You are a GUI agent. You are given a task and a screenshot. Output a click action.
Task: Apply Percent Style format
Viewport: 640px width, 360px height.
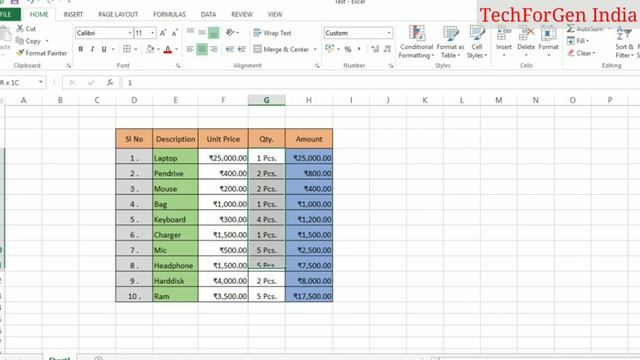pos(348,49)
